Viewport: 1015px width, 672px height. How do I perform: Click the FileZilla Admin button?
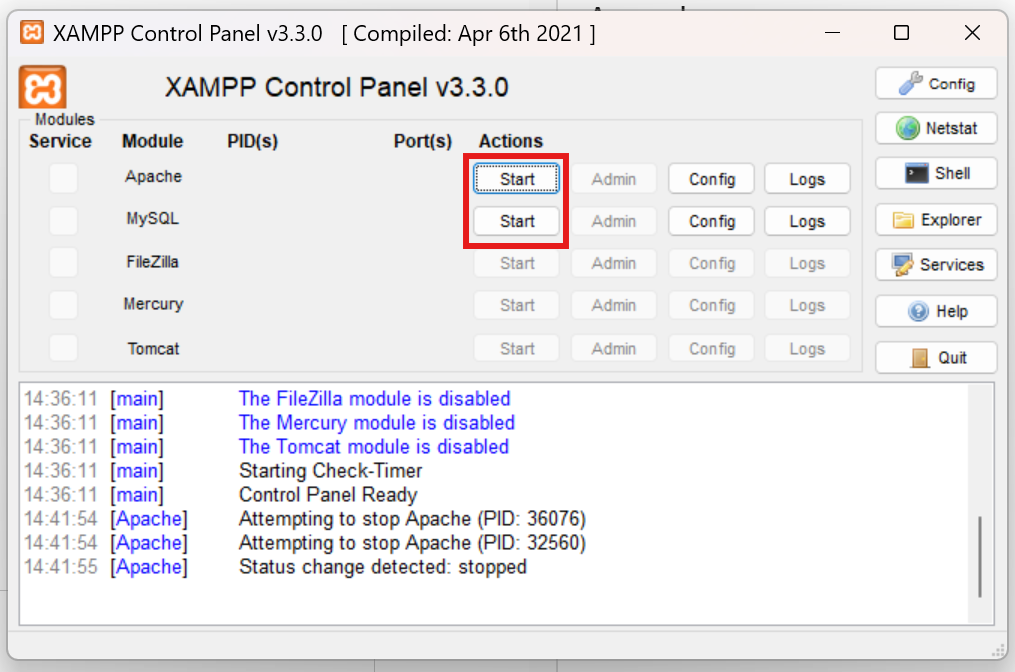(614, 263)
